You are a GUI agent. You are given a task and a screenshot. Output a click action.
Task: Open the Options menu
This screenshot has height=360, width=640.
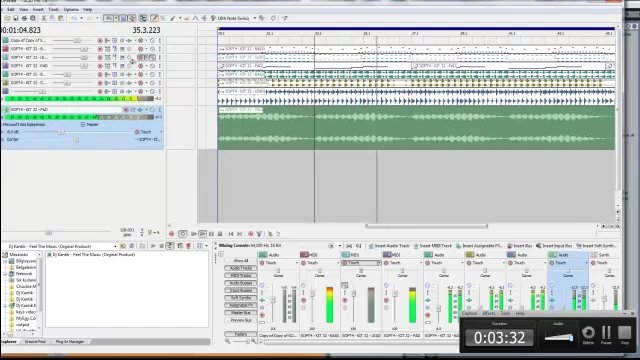tap(71, 9)
